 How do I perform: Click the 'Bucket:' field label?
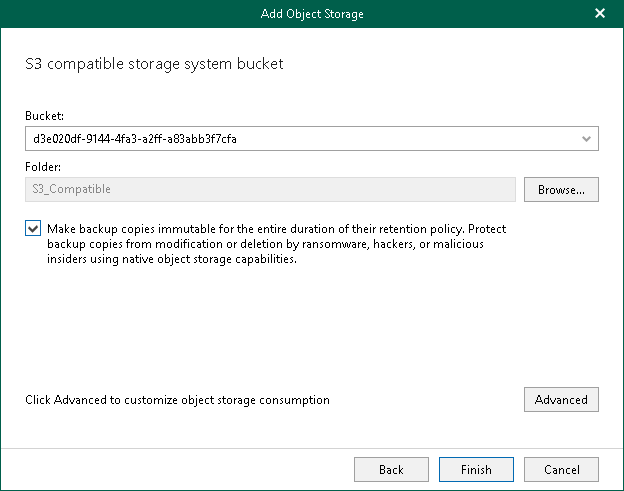[42, 117]
